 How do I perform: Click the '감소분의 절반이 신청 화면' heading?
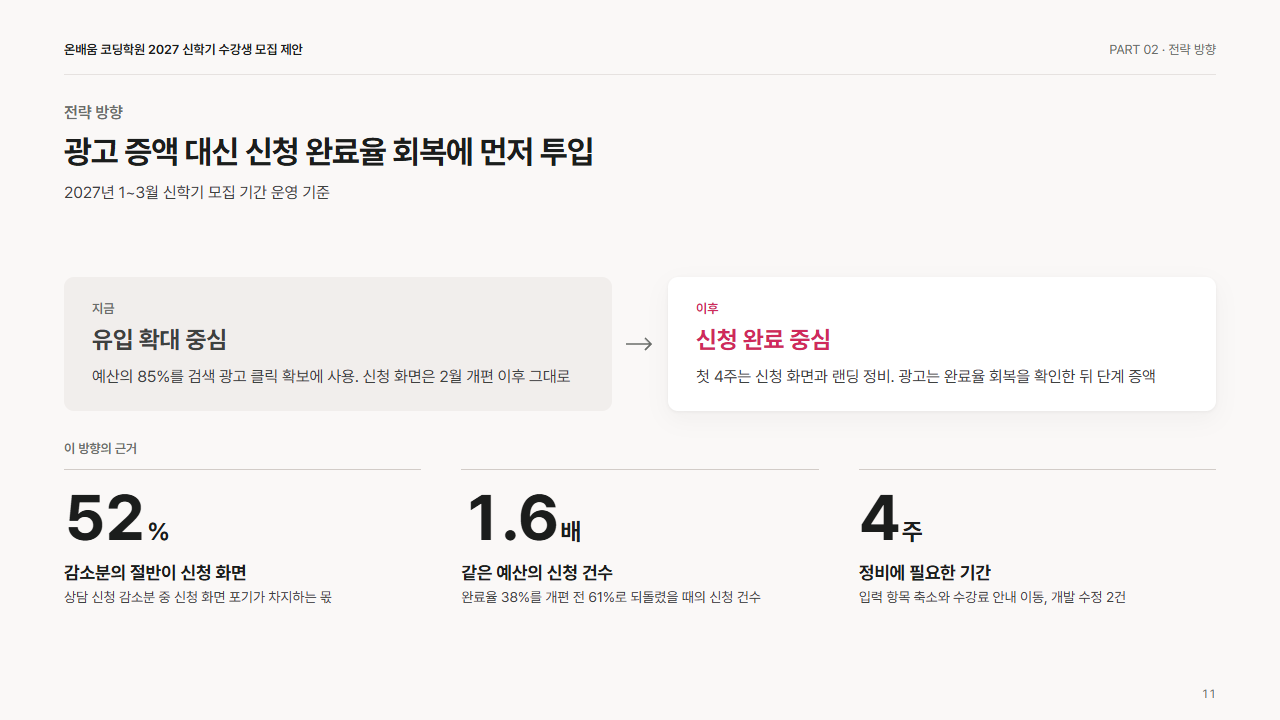click(x=155, y=573)
